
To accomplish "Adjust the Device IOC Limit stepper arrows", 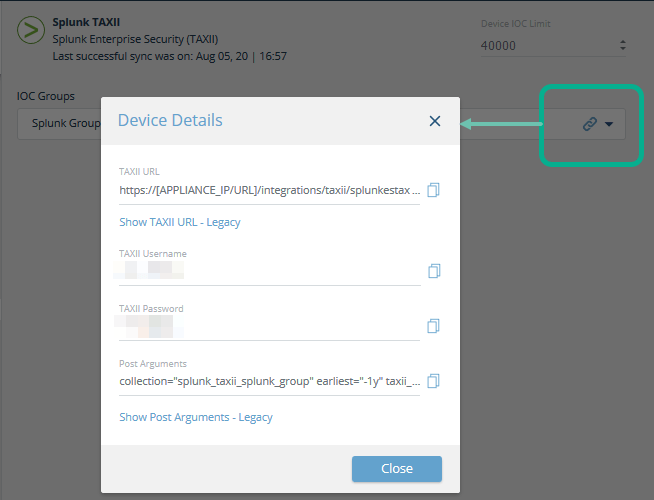I will (x=623, y=45).
